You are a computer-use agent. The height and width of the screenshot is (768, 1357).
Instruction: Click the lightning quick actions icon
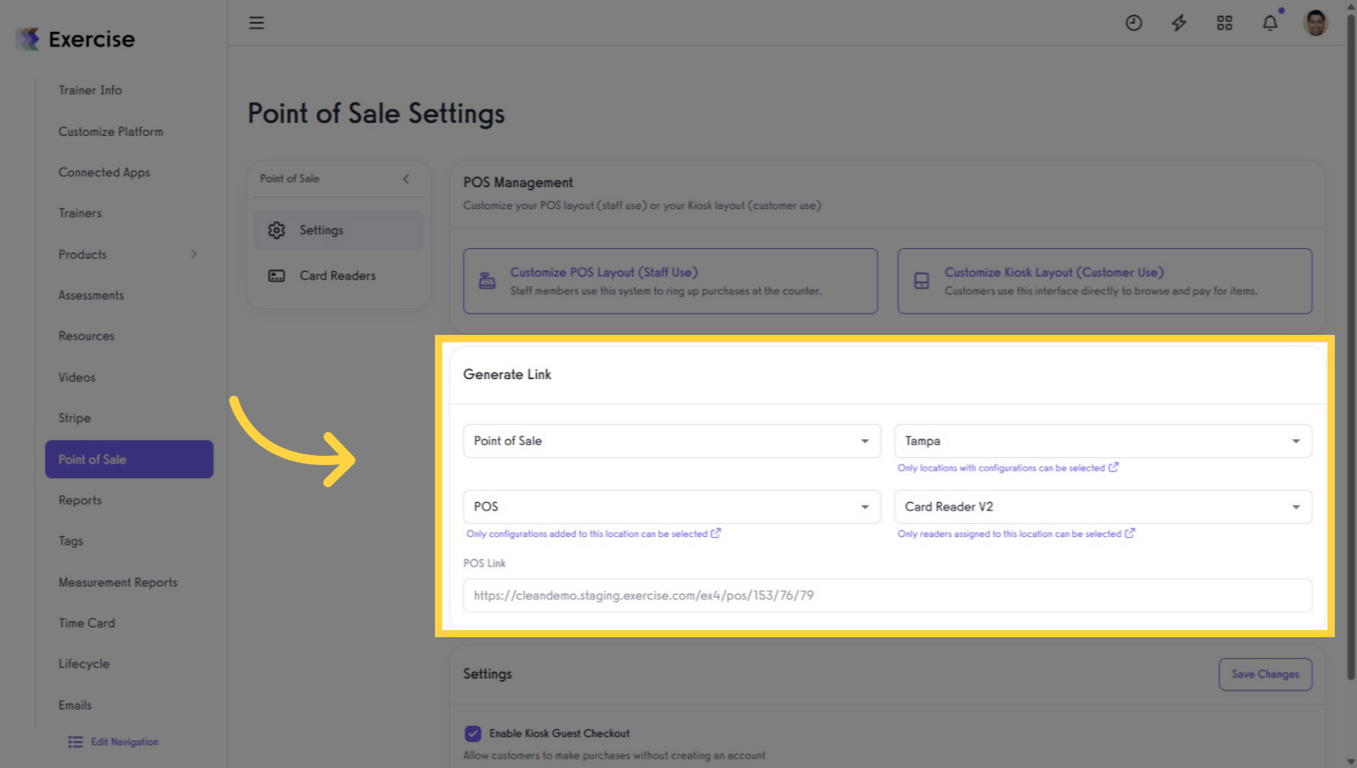(x=1179, y=22)
